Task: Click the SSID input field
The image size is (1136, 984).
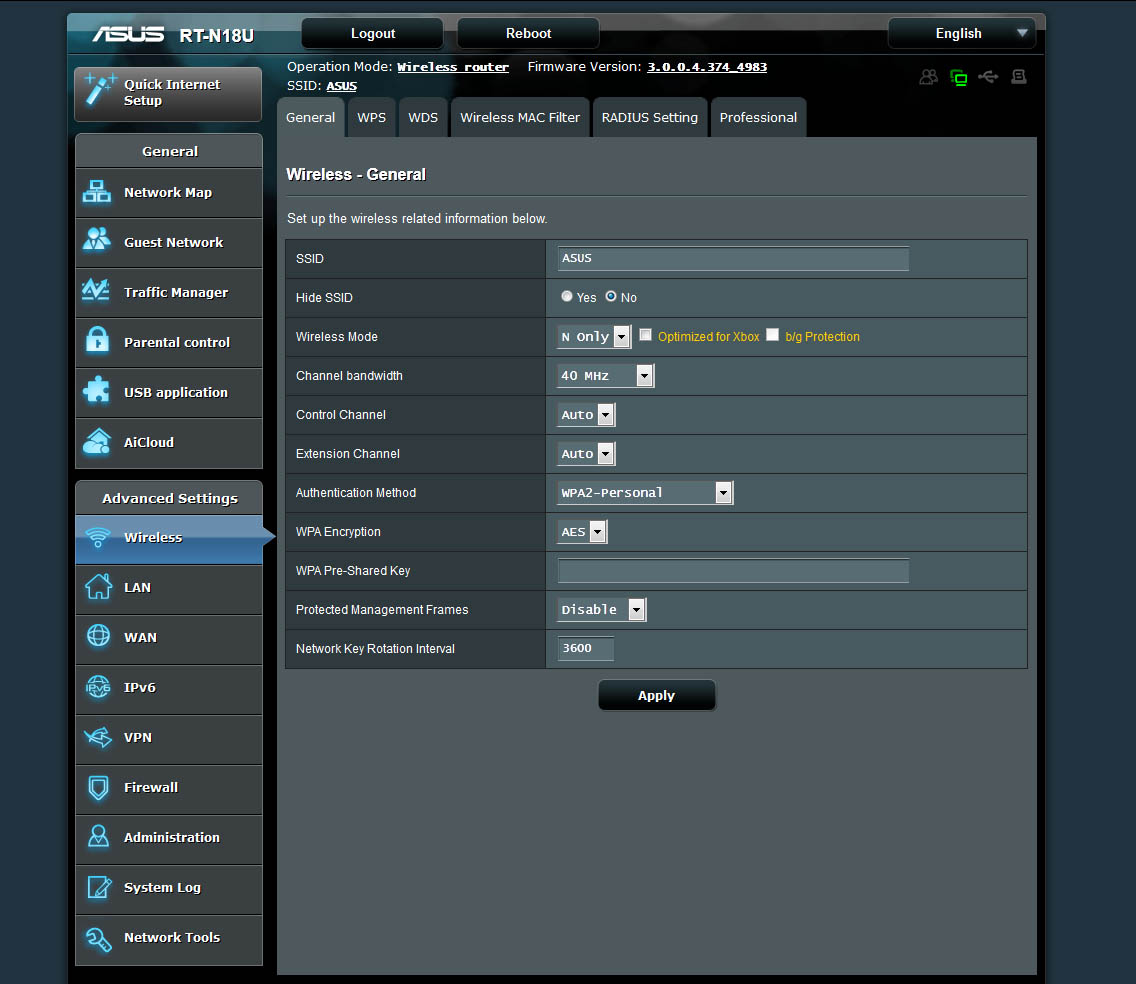Action: [x=733, y=259]
